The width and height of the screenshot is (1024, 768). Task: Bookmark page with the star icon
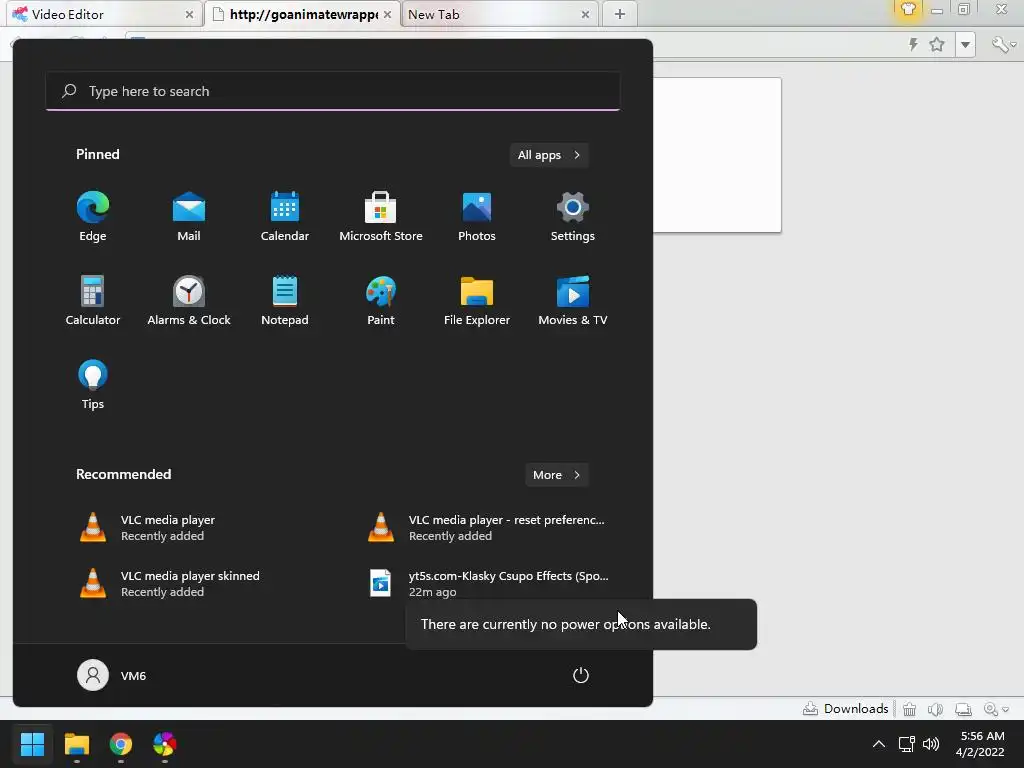click(x=937, y=44)
